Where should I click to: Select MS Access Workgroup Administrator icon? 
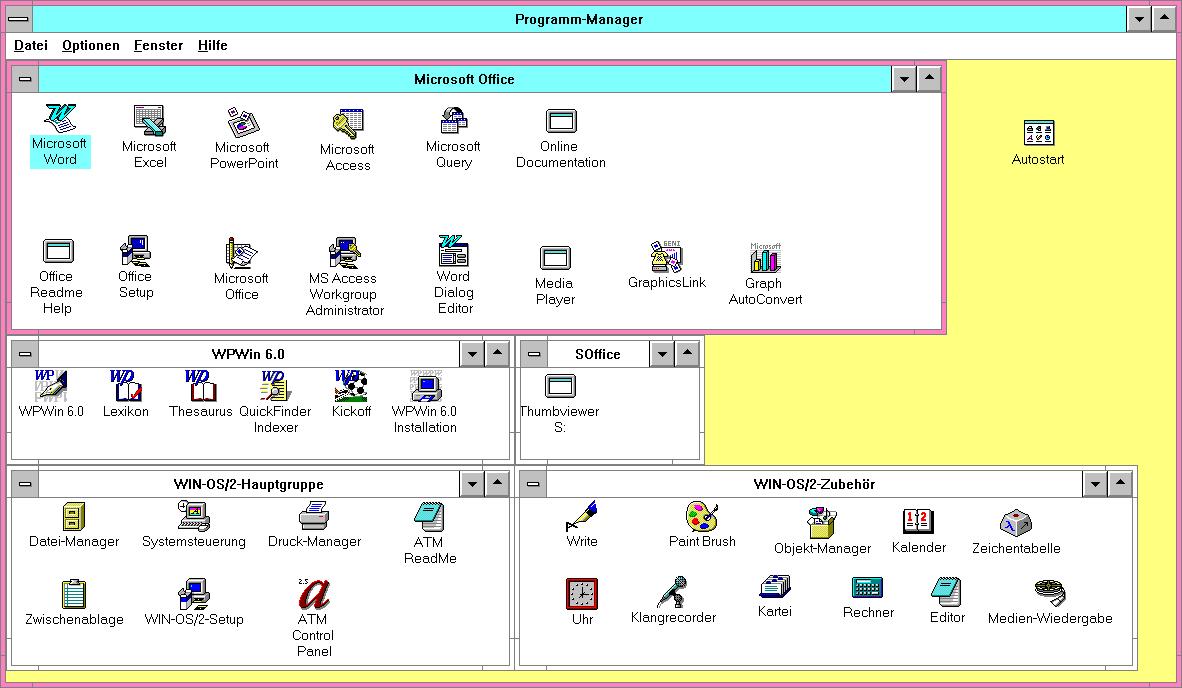tap(344, 252)
